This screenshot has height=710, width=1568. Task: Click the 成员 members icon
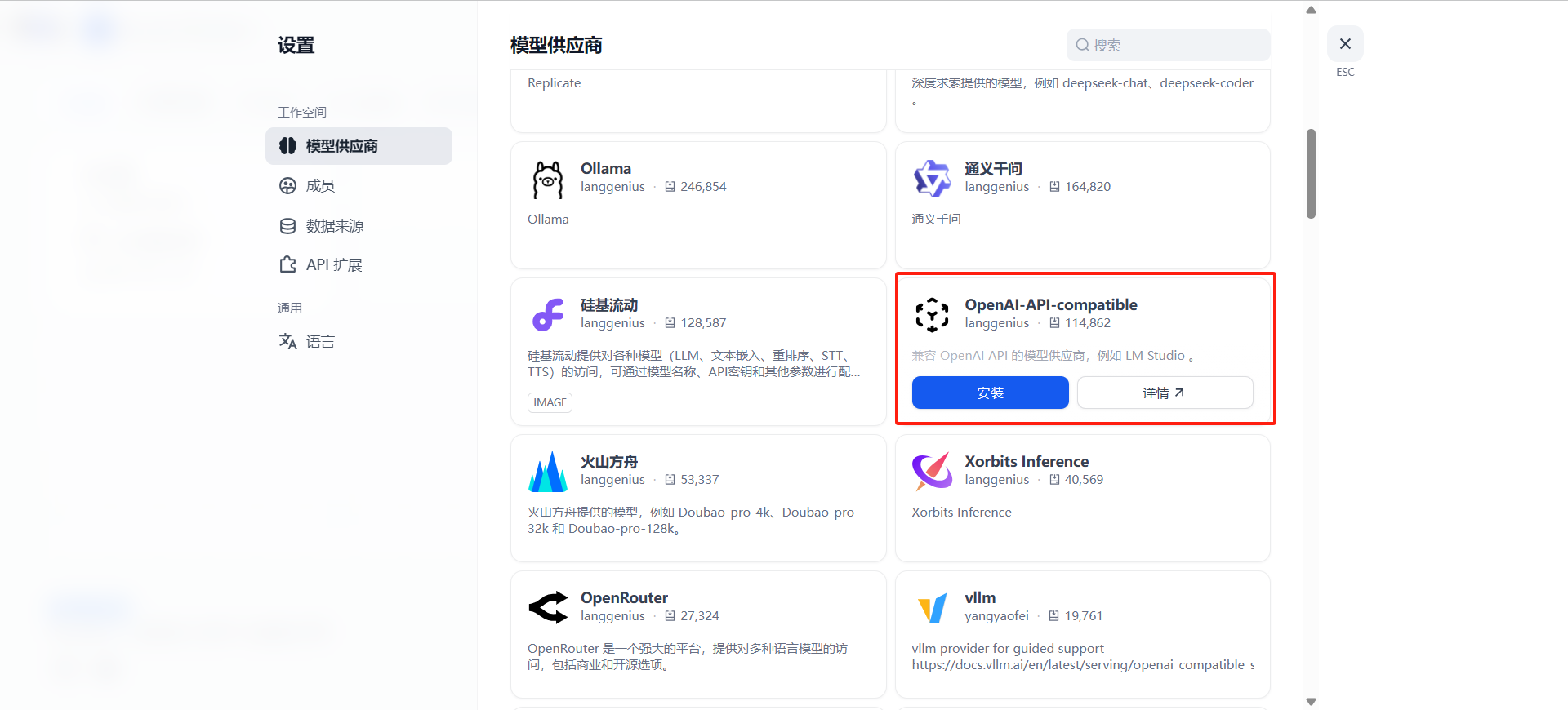click(x=287, y=186)
